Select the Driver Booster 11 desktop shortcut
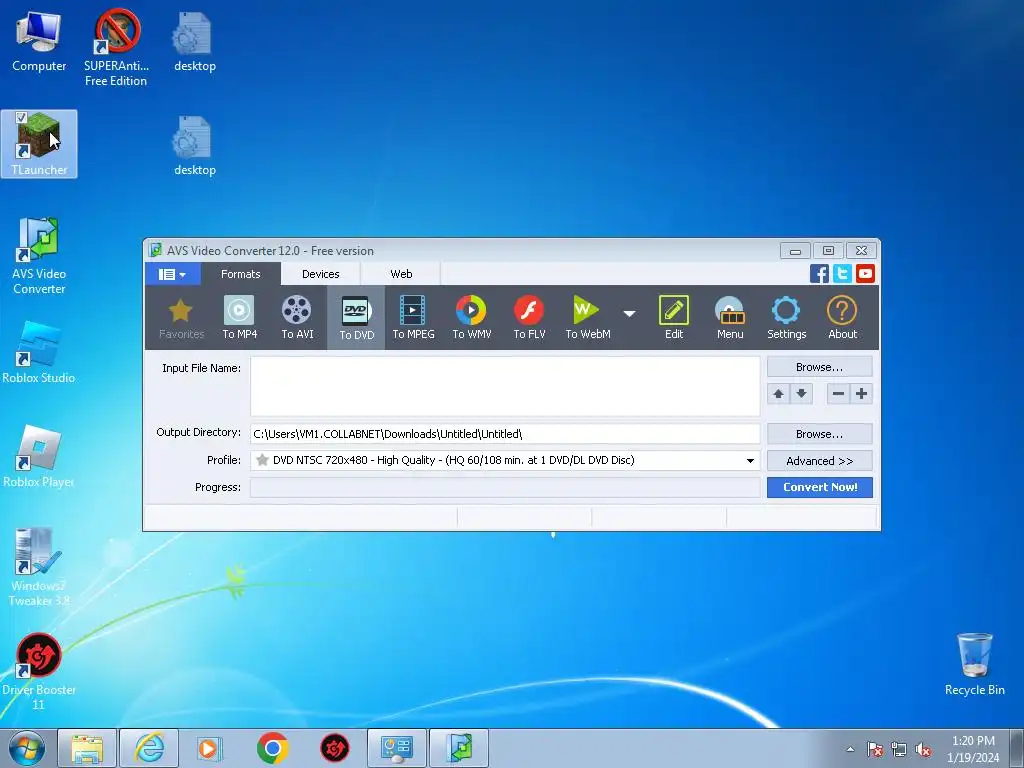Viewport: 1024px width, 768px height. pyautogui.click(x=39, y=671)
